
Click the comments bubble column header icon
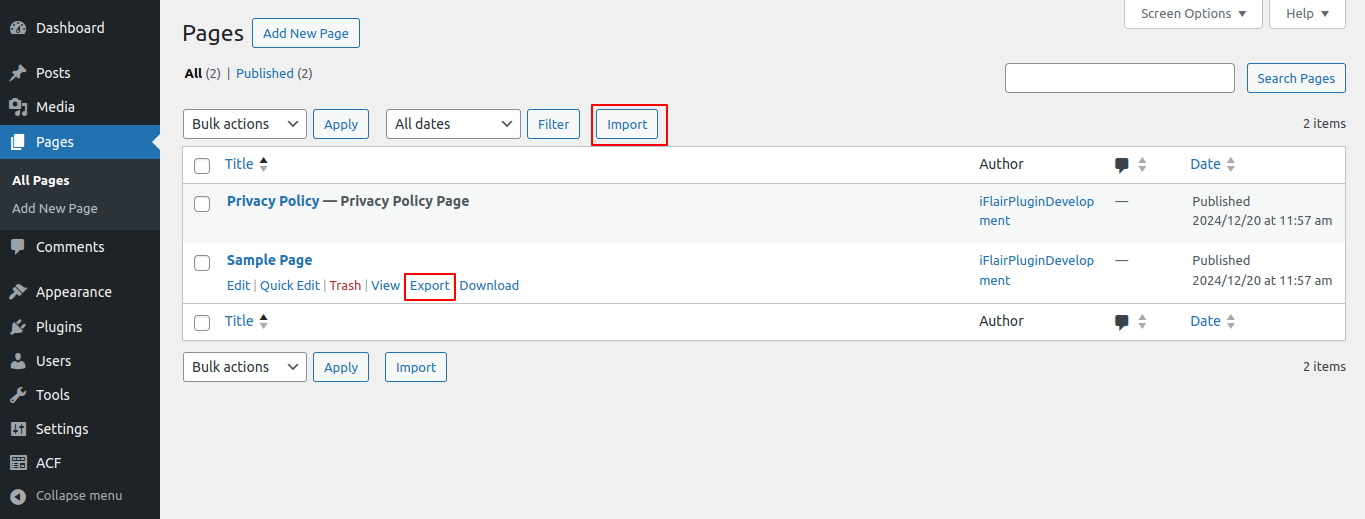coord(1122,165)
